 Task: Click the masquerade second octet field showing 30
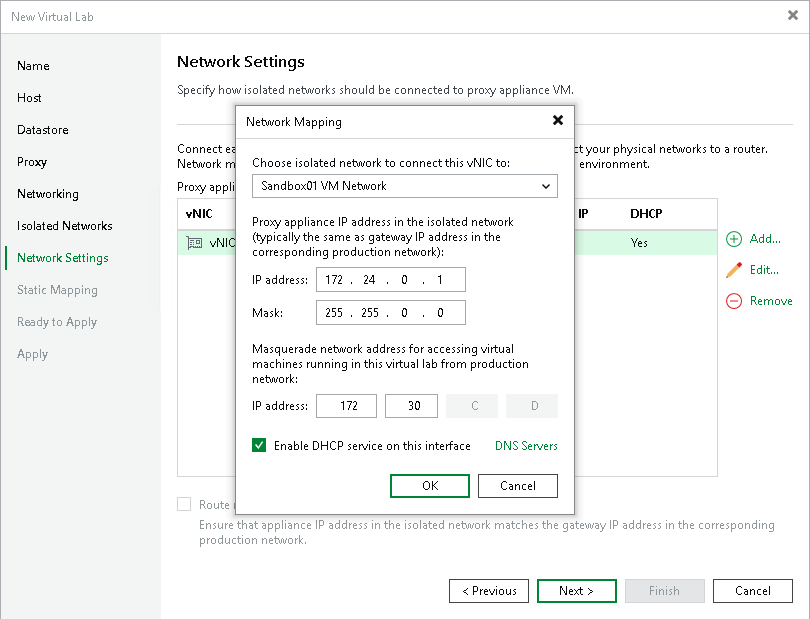tap(411, 406)
